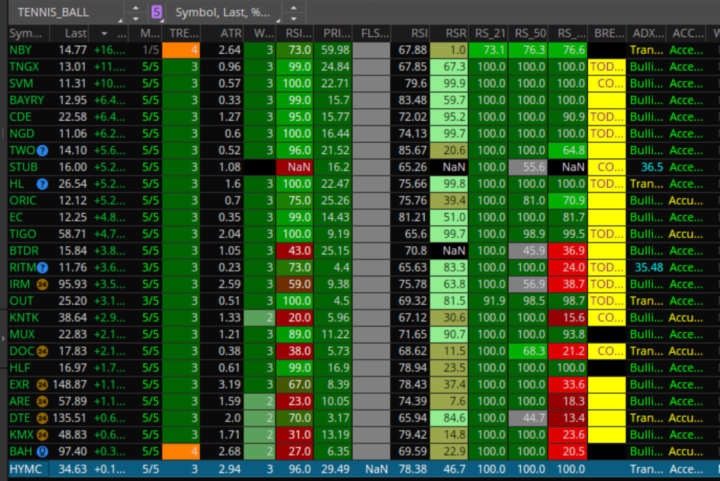Click the purple 5 symbol link icon
Screen dimensions: 720x481
click(157, 12)
